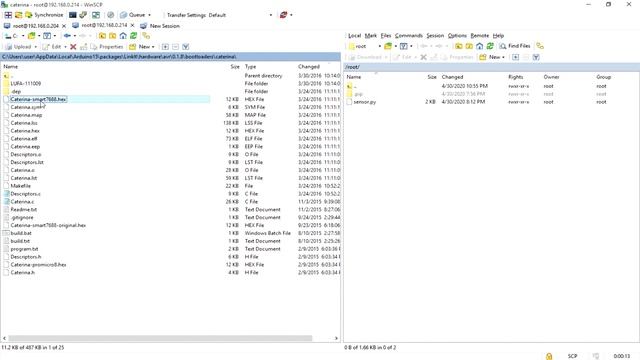Open the Help menu
This screenshot has width=640, height=360.
tap(498, 36)
